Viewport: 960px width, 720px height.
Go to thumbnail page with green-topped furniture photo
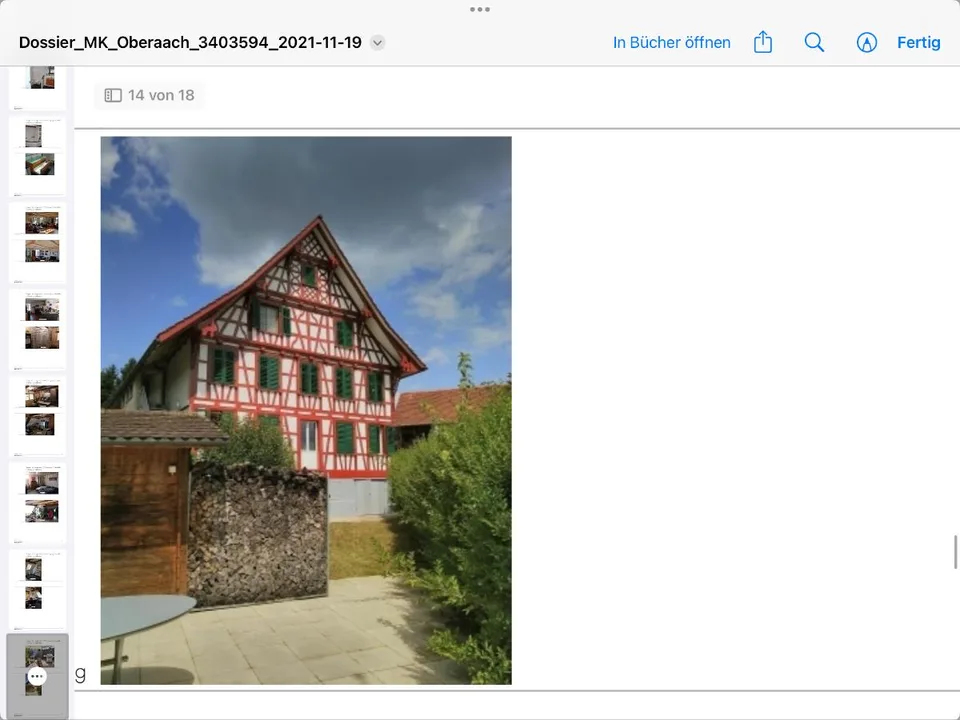pyautogui.click(x=37, y=156)
